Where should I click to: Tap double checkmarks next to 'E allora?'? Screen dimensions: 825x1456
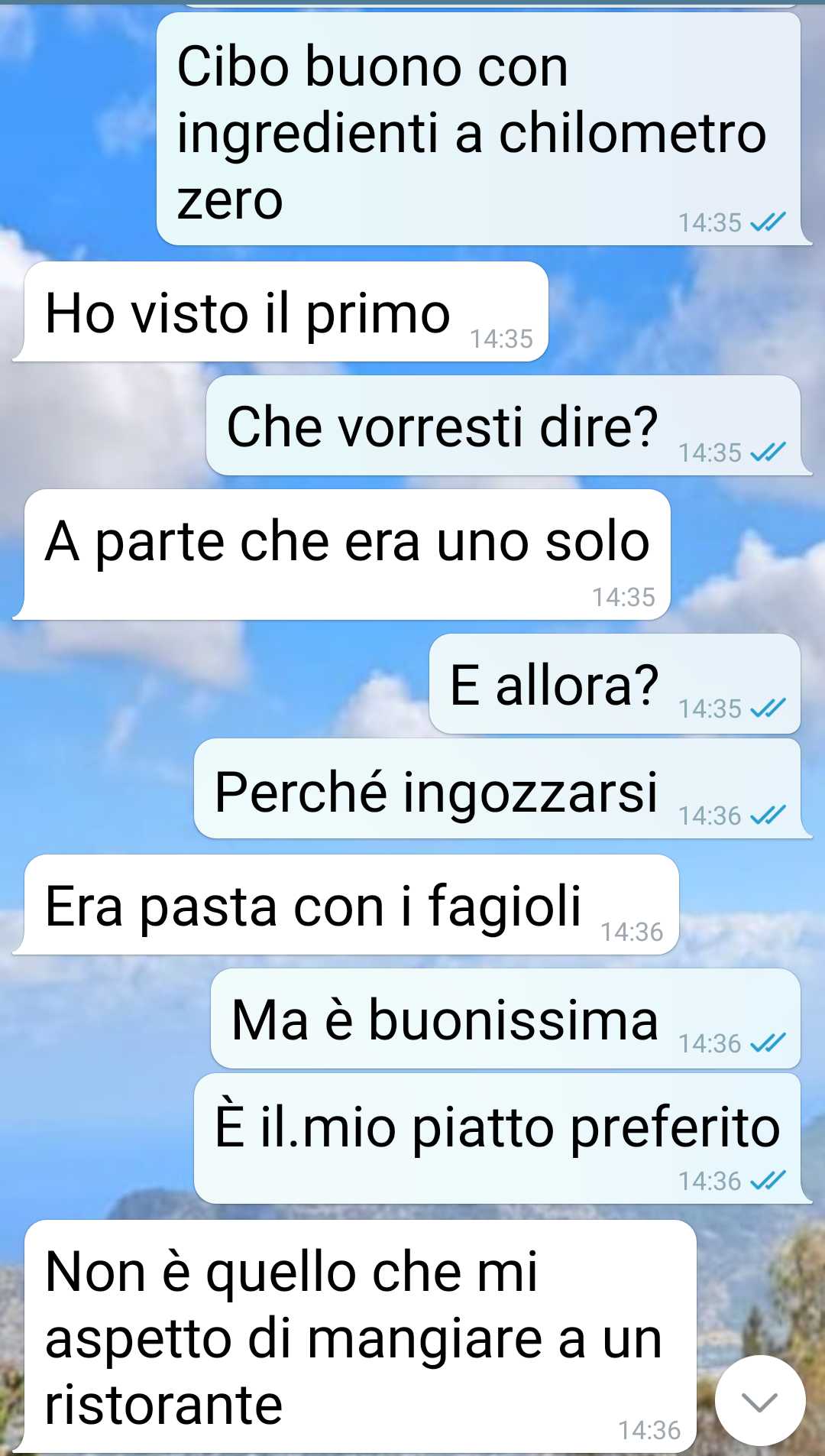[x=767, y=709]
